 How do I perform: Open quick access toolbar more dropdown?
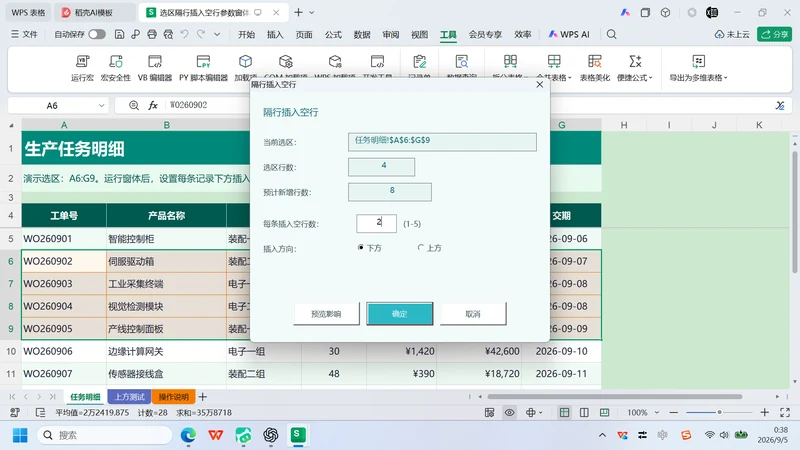coord(217,34)
